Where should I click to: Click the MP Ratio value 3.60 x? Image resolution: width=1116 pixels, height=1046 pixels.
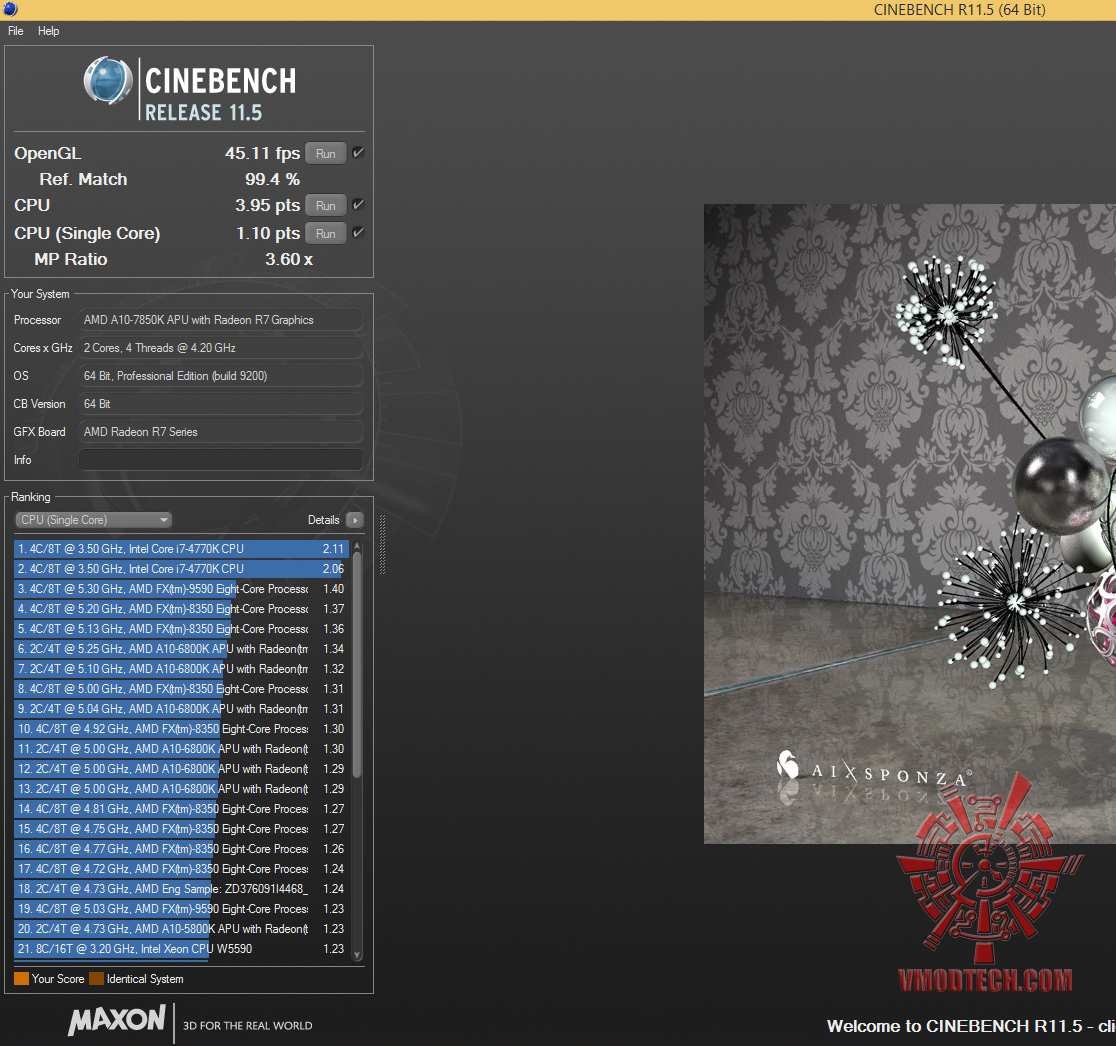289,259
